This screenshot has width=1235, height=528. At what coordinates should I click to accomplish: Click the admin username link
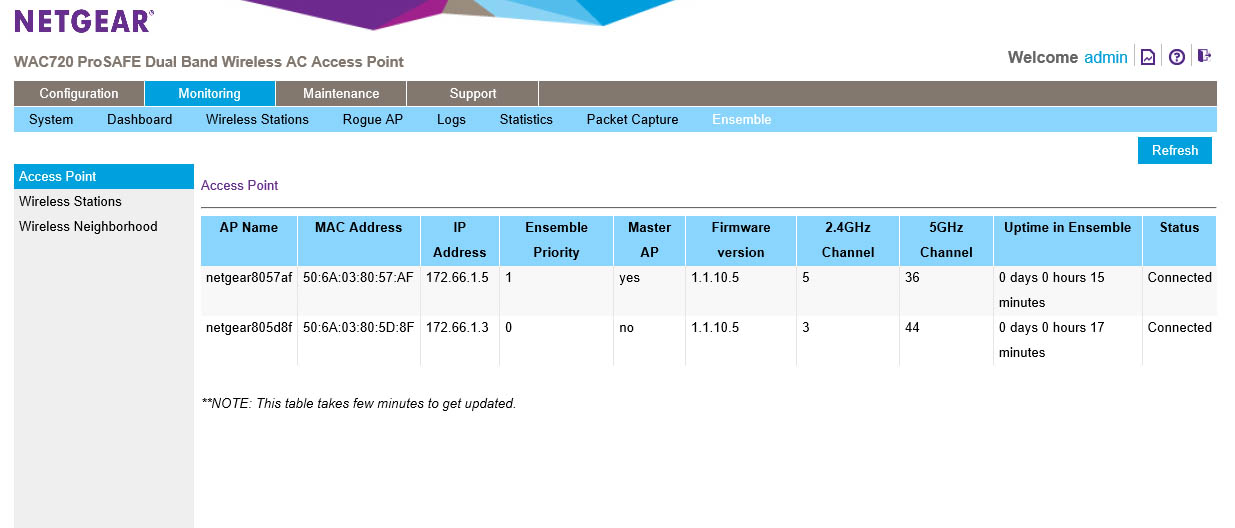1106,57
